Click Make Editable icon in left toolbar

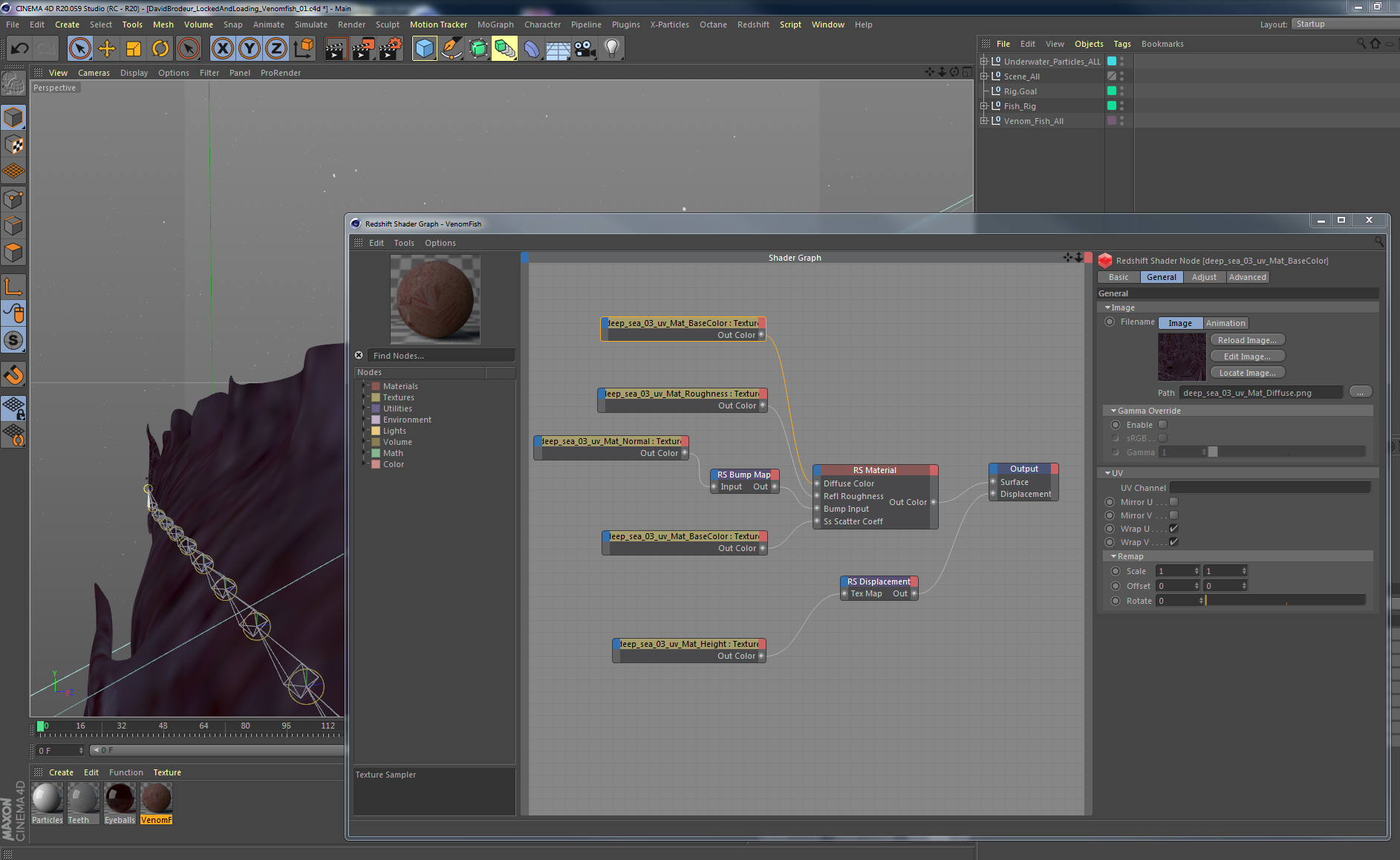pos(13,84)
